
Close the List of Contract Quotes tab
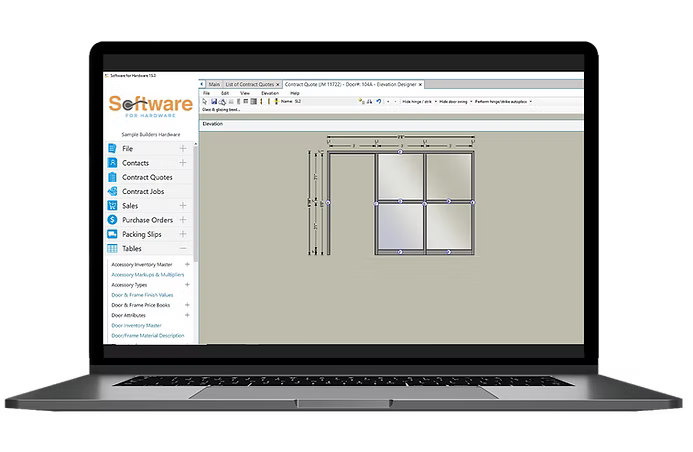[278, 84]
